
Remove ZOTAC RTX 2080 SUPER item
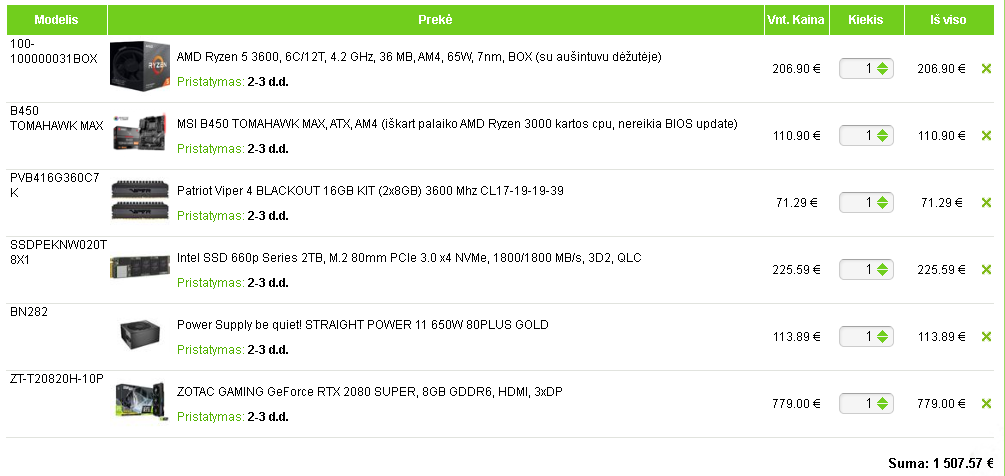[x=986, y=404]
